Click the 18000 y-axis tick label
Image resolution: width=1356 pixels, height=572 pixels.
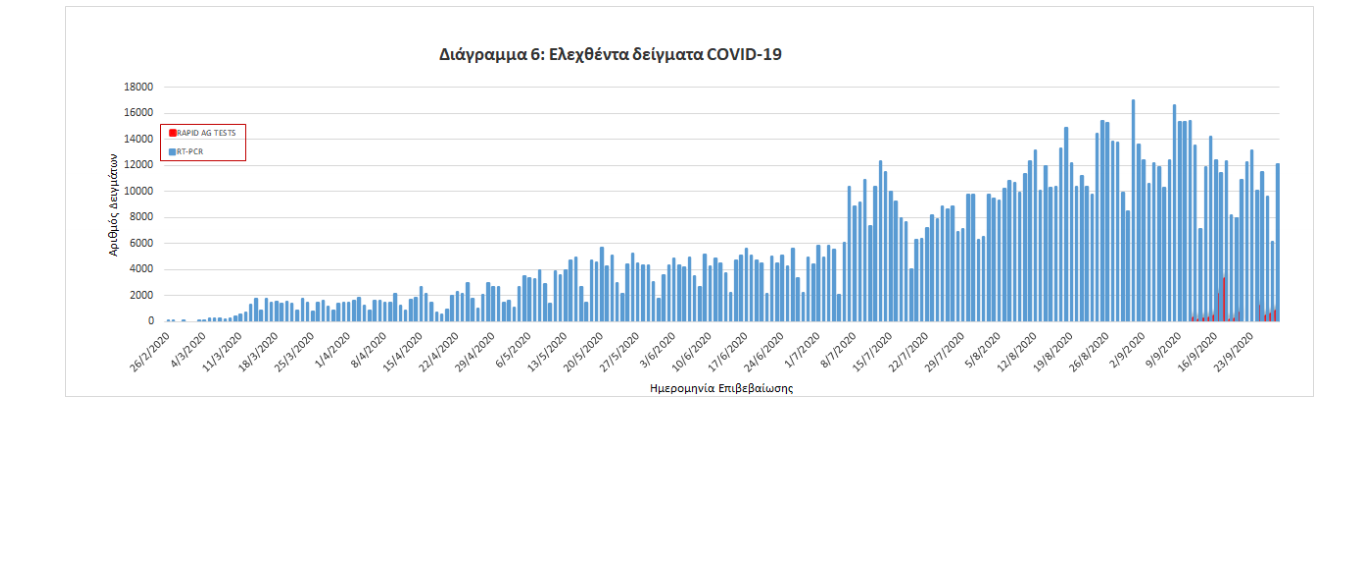pyautogui.click(x=138, y=87)
